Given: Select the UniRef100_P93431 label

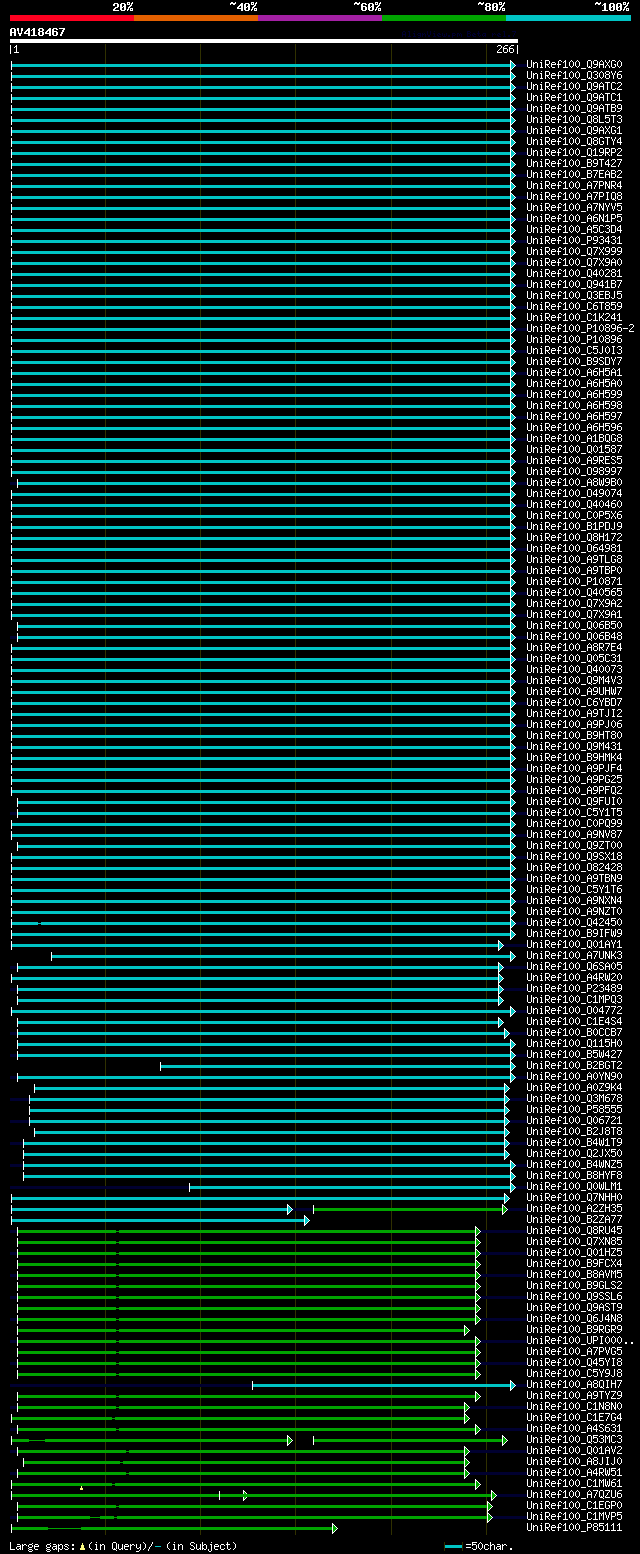Looking at the screenshot, I should 574,240.
